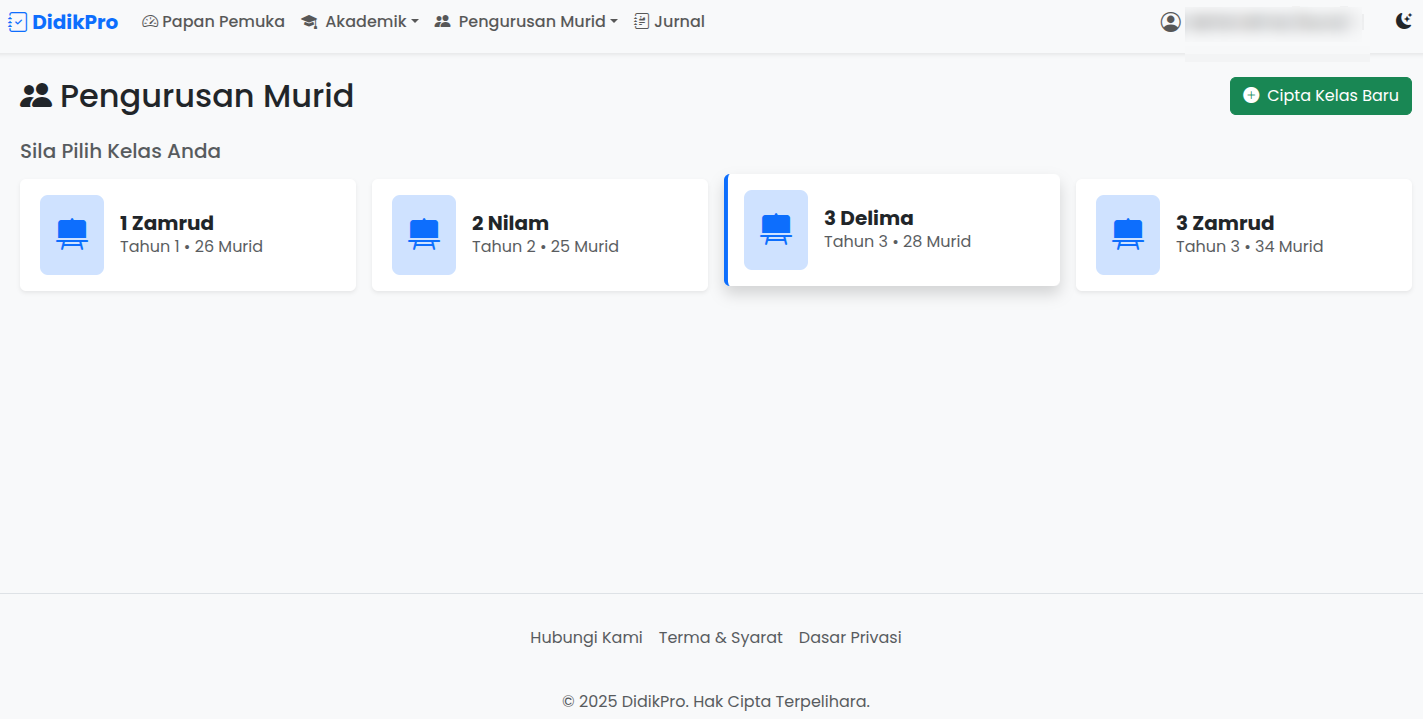View the Terma & Syarat page
The height and width of the screenshot is (719, 1423).
720,637
